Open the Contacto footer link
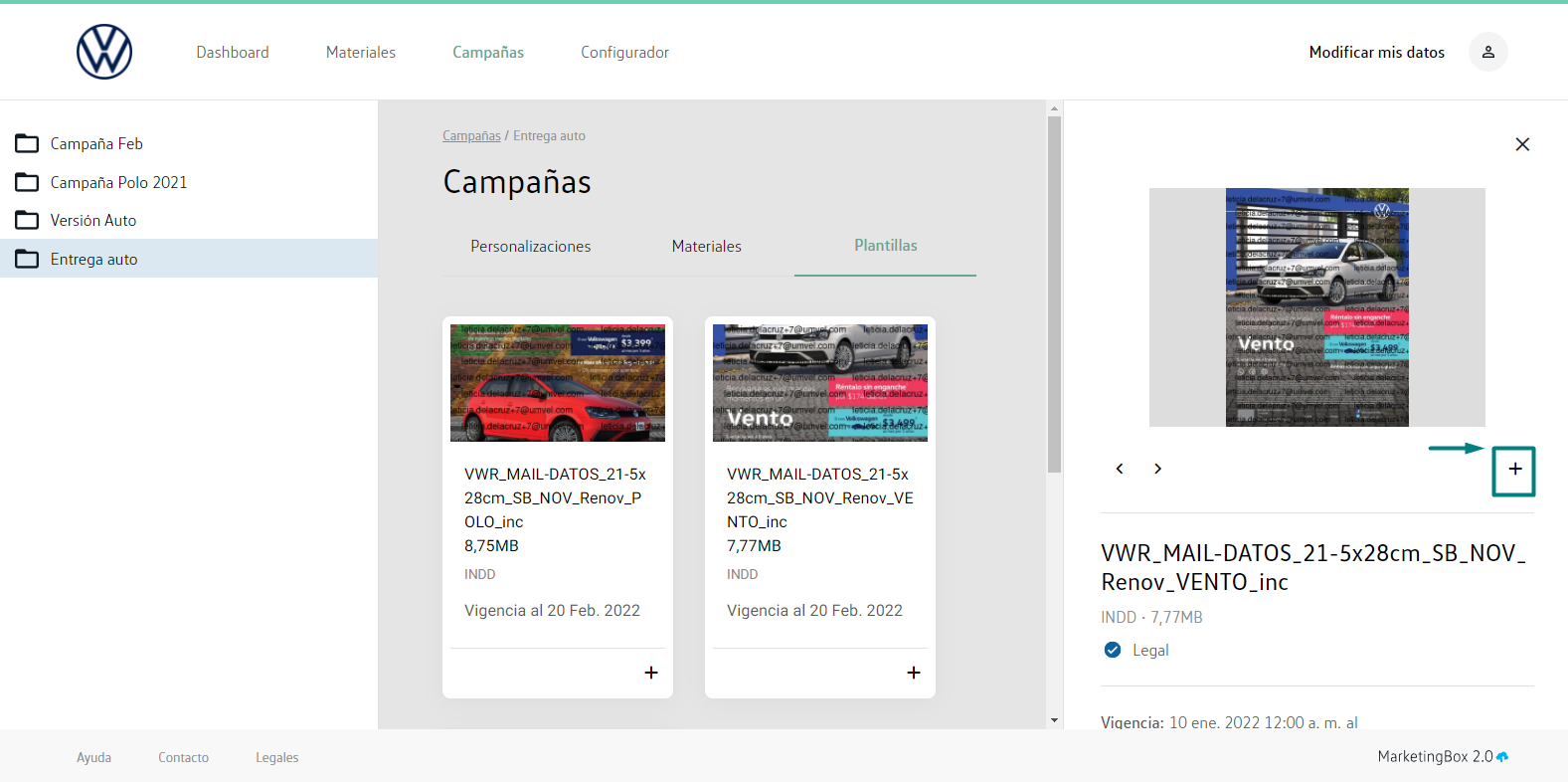Image resolution: width=1568 pixels, height=782 pixels. coord(184,757)
